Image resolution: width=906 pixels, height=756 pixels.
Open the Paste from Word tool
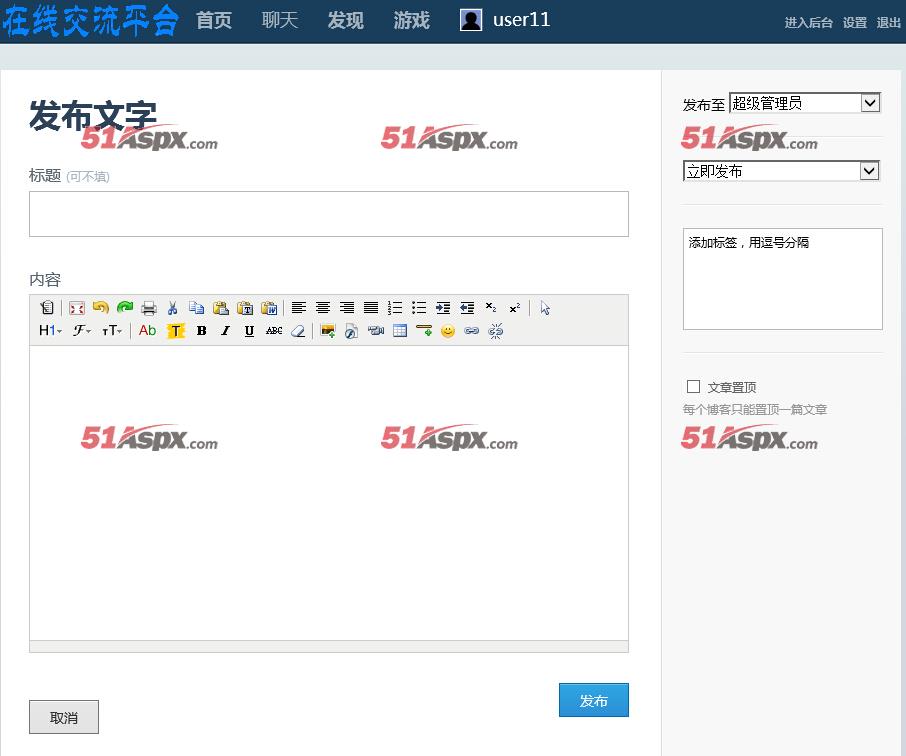[270, 308]
